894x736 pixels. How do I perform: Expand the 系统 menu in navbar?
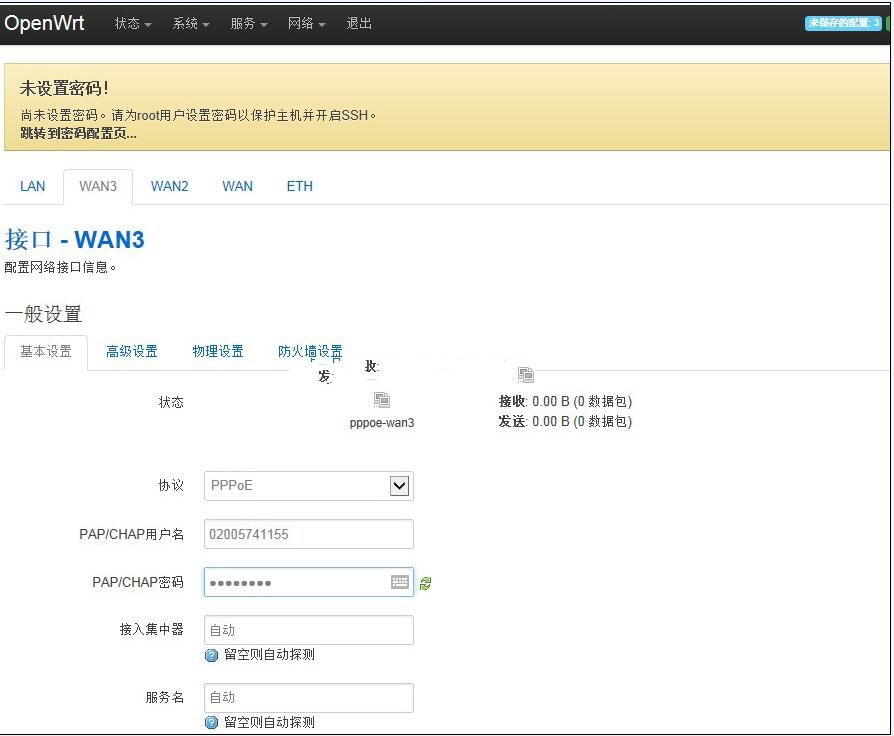[191, 23]
